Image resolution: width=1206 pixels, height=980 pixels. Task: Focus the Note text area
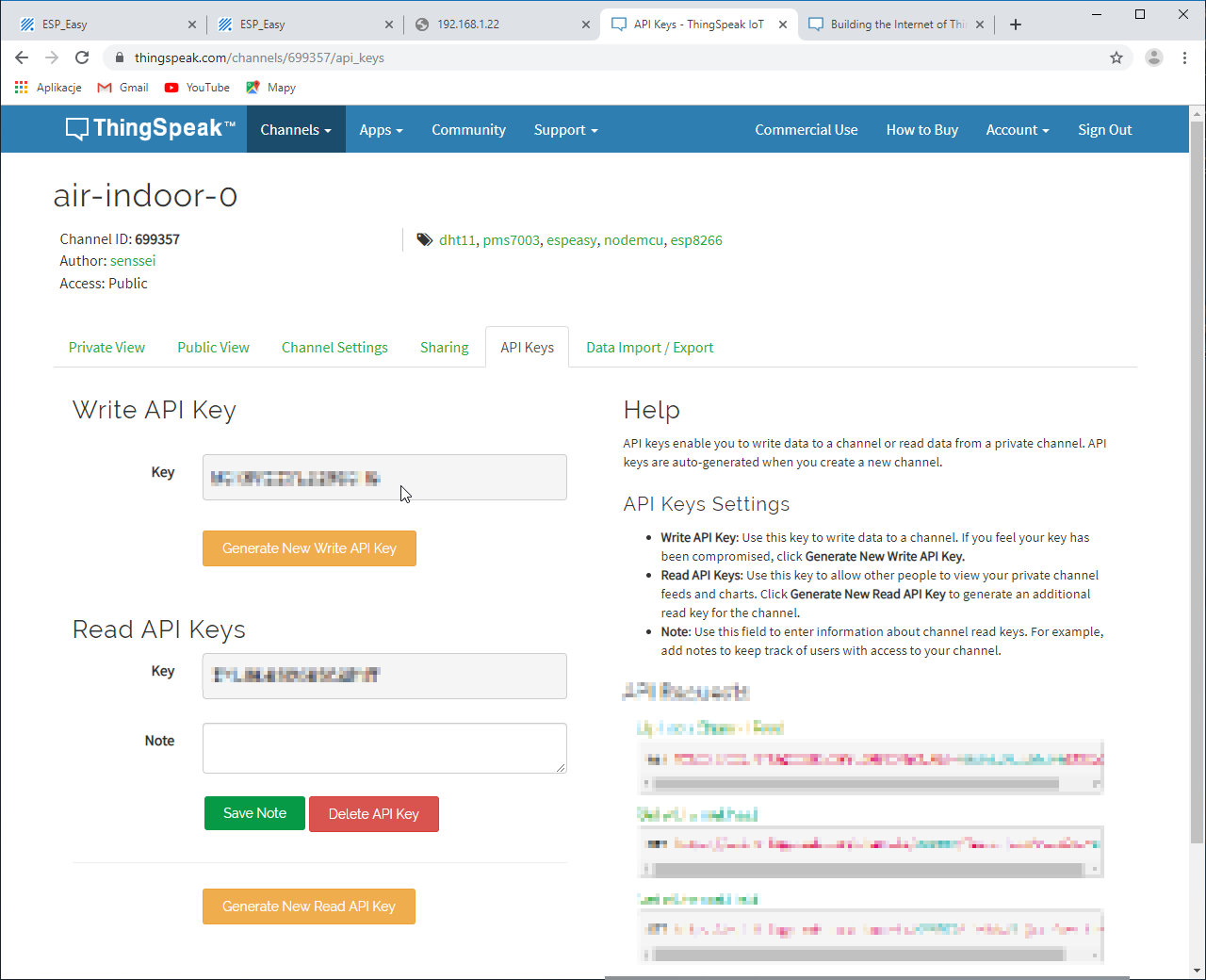click(x=384, y=748)
